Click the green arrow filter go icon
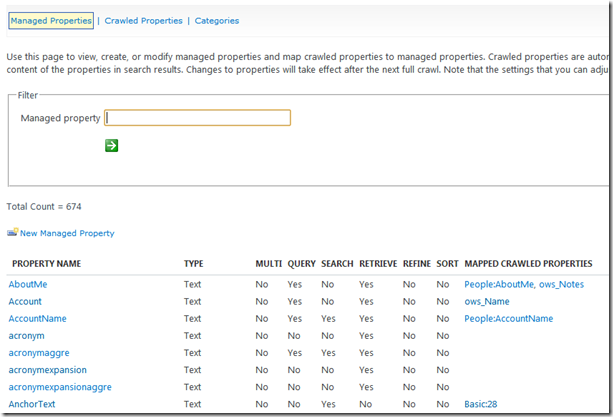613x417 pixels. (x=111, y=145)
